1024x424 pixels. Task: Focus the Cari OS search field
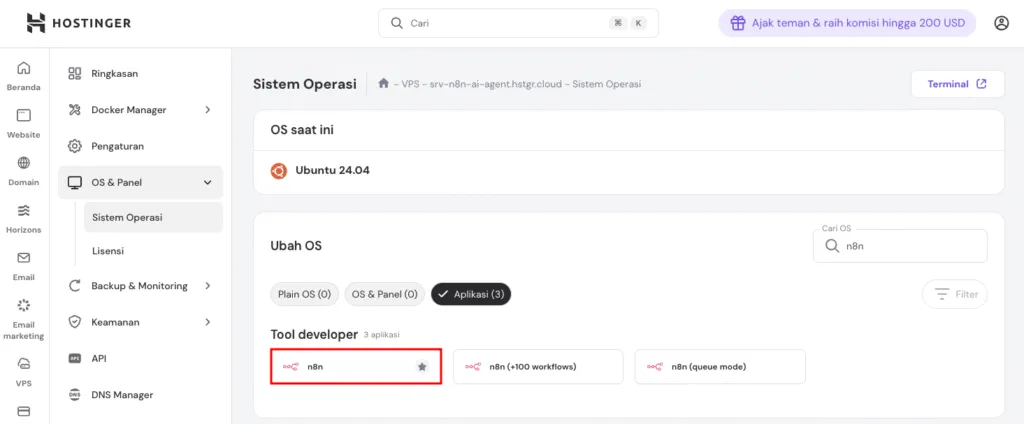click(900, 246)
